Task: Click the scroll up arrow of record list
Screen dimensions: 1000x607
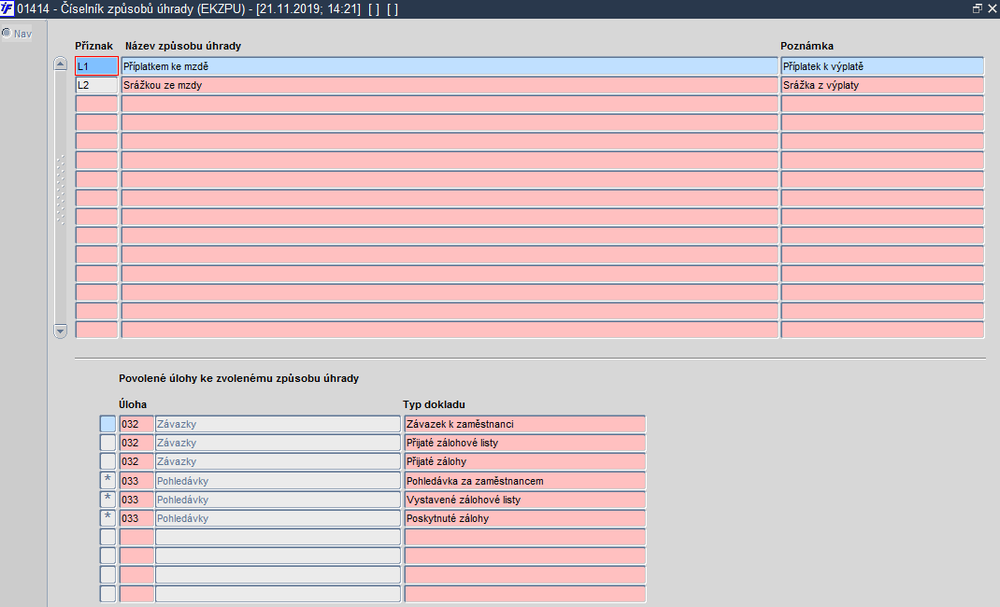Action: pos(60,63)
